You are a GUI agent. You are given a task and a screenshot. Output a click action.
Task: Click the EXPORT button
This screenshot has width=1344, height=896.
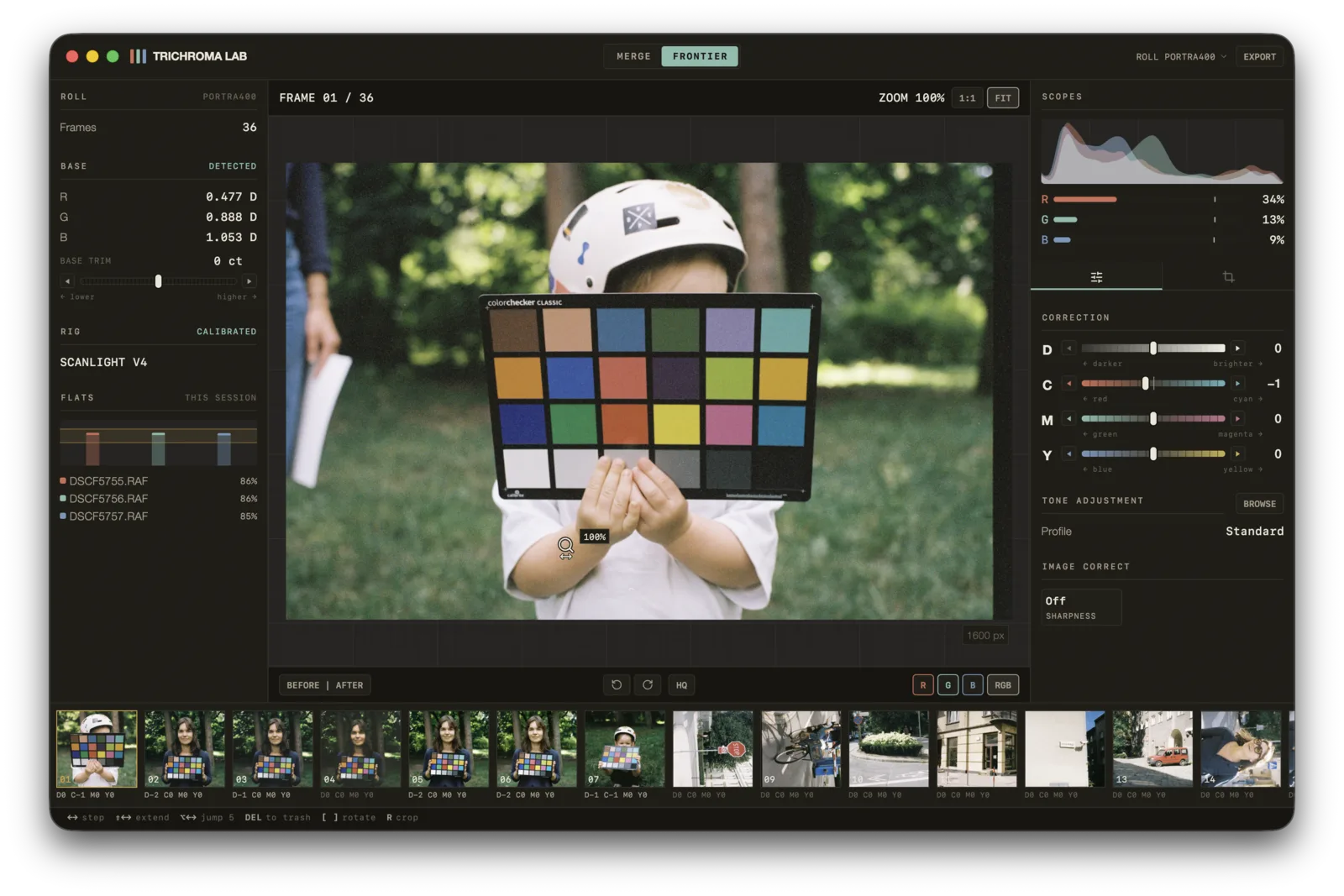click(1259, 57)
